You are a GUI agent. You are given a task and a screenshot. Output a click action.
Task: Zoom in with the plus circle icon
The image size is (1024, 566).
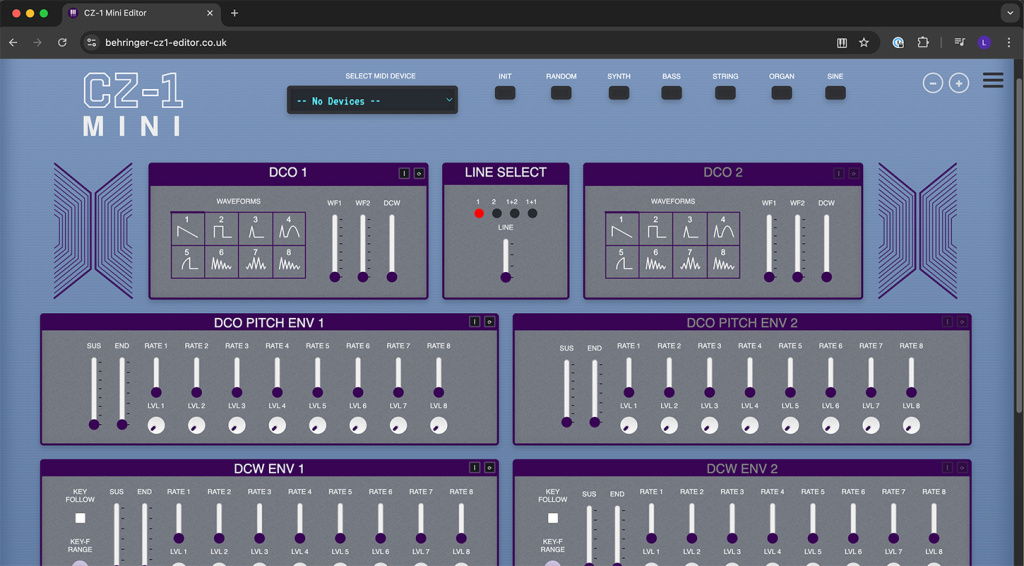[x=959, y=84]
